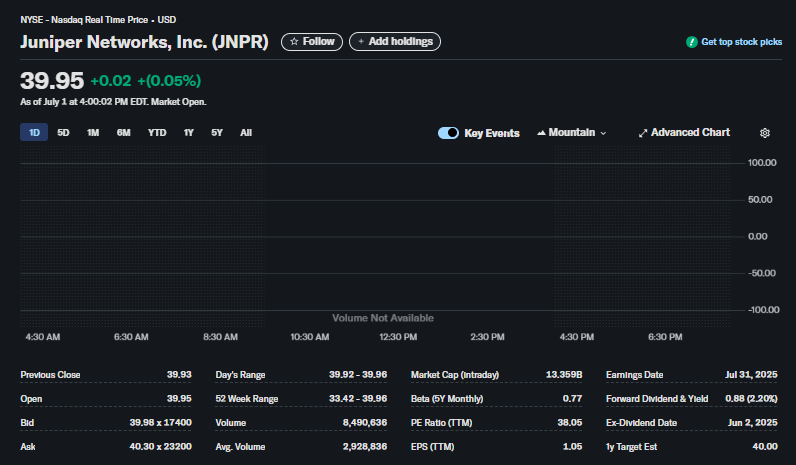Open chart settings gear icon
Viewport: 796px width, 465px height.
point(765,133)
